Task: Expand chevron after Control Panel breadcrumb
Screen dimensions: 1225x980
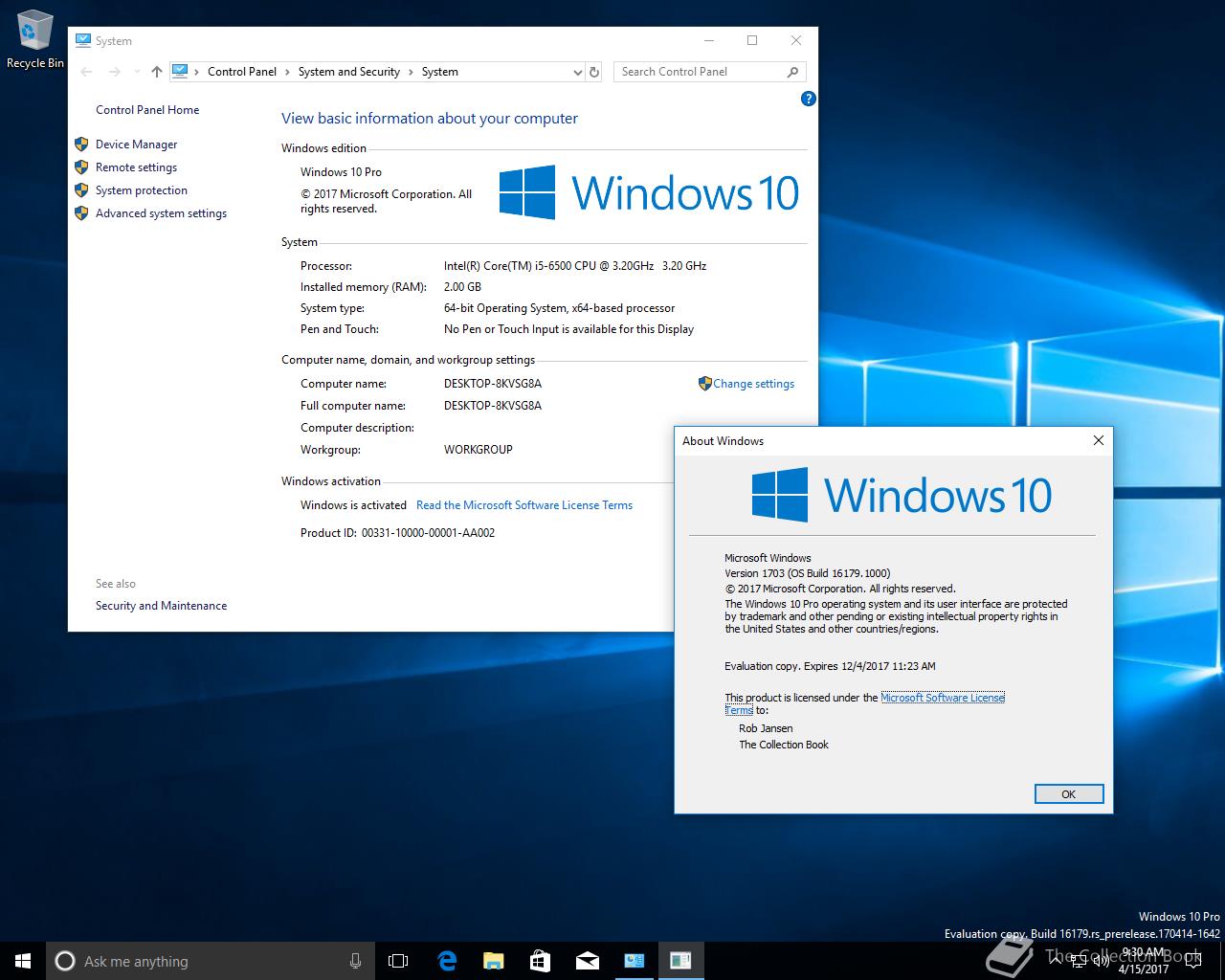Action: click(287, 72)
